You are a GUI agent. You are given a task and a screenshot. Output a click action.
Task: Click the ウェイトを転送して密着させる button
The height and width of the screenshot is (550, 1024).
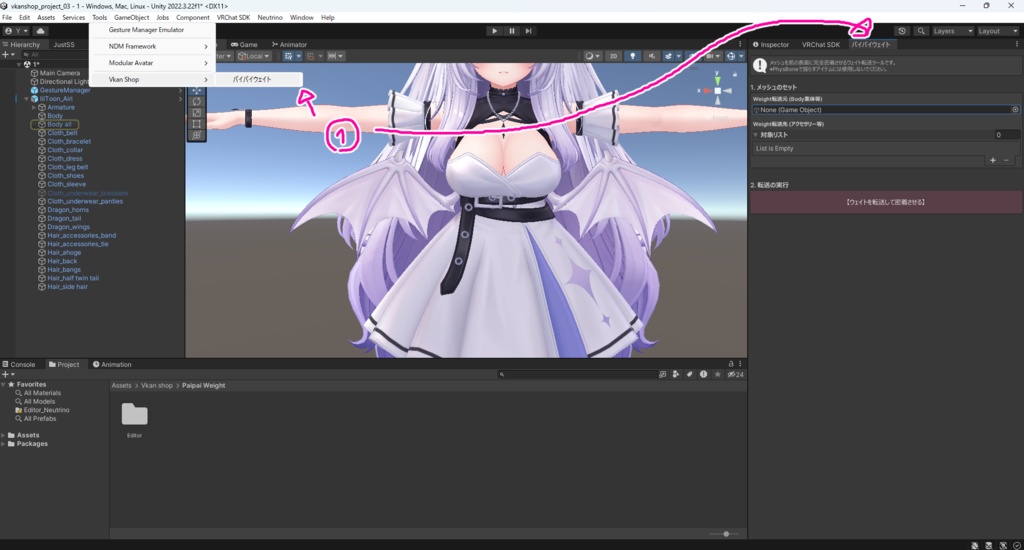886,202
